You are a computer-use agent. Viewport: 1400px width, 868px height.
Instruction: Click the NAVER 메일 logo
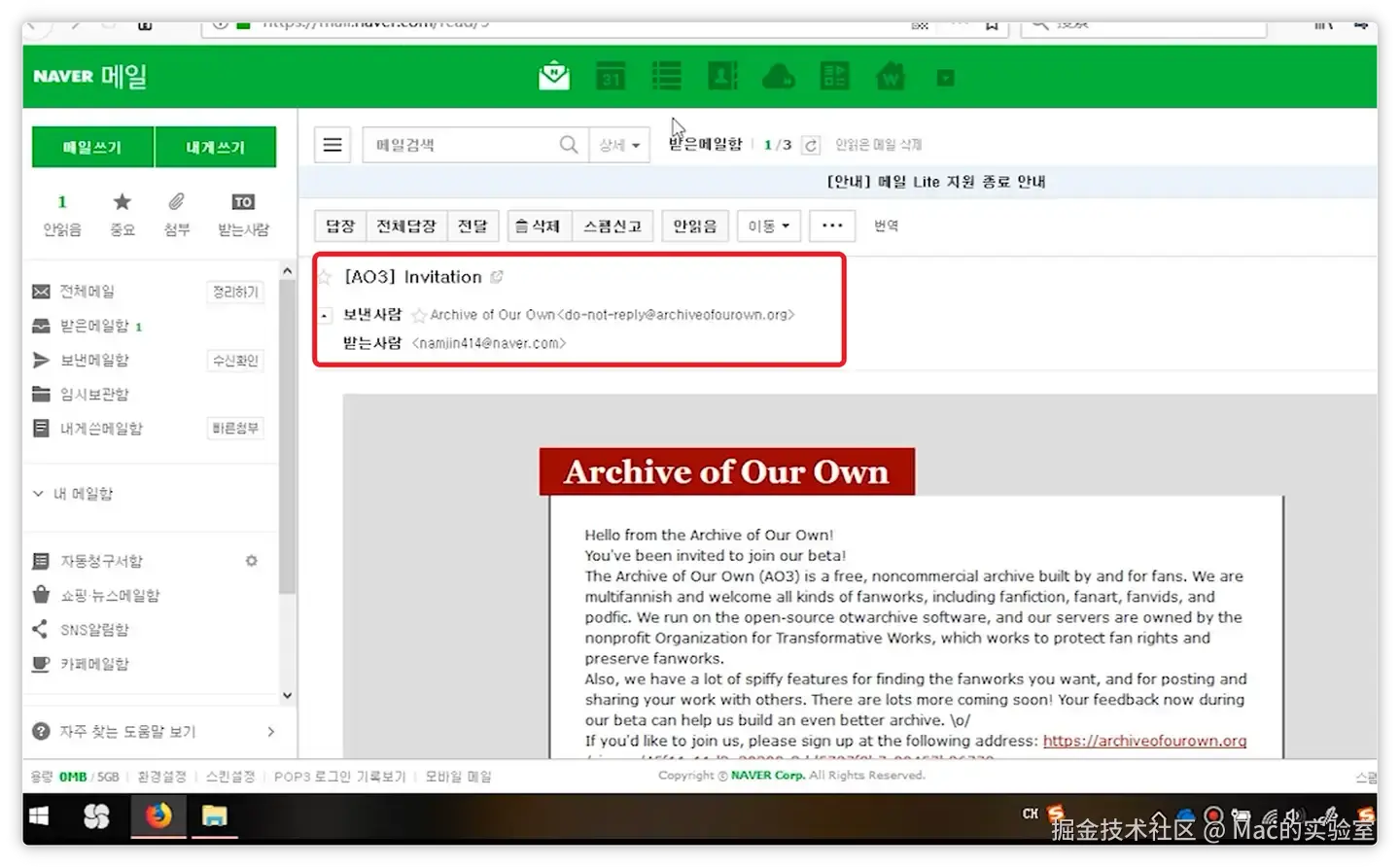(89, 76)
